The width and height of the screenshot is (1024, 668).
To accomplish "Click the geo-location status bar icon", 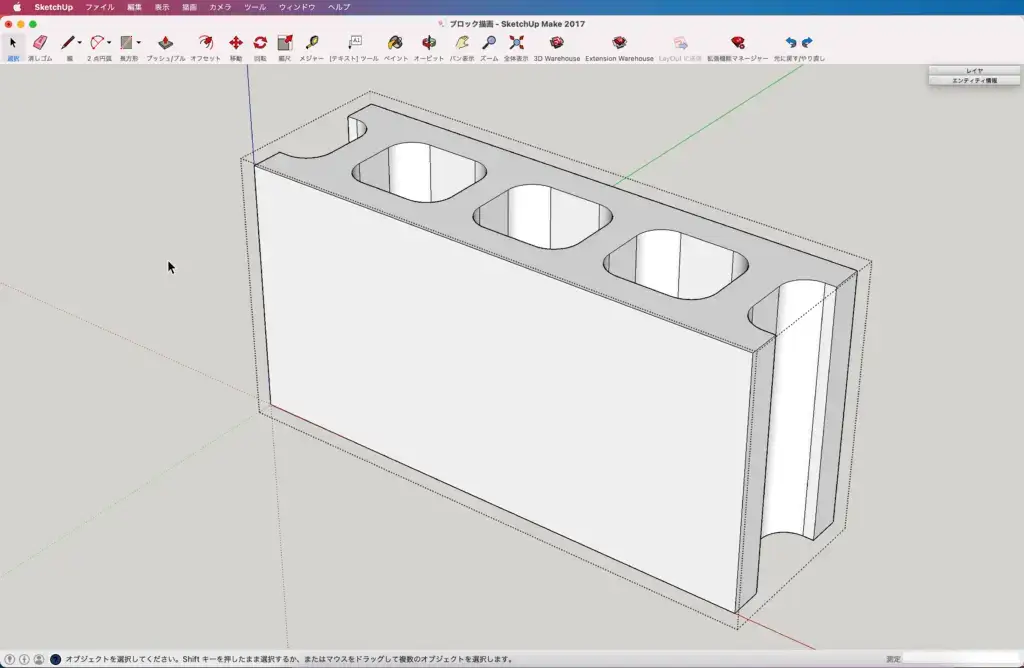I will (x=10, y=660).
